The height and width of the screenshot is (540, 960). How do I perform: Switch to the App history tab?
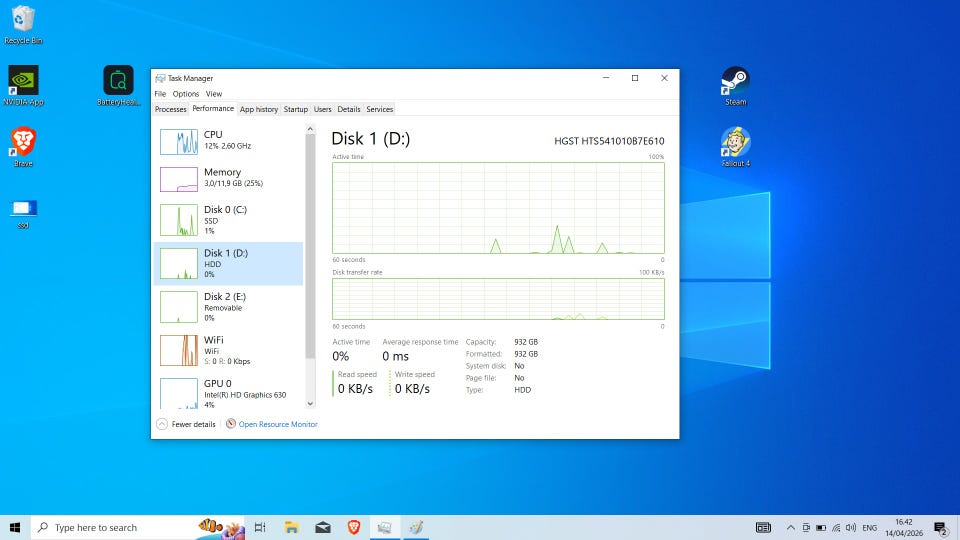[258, 109]
